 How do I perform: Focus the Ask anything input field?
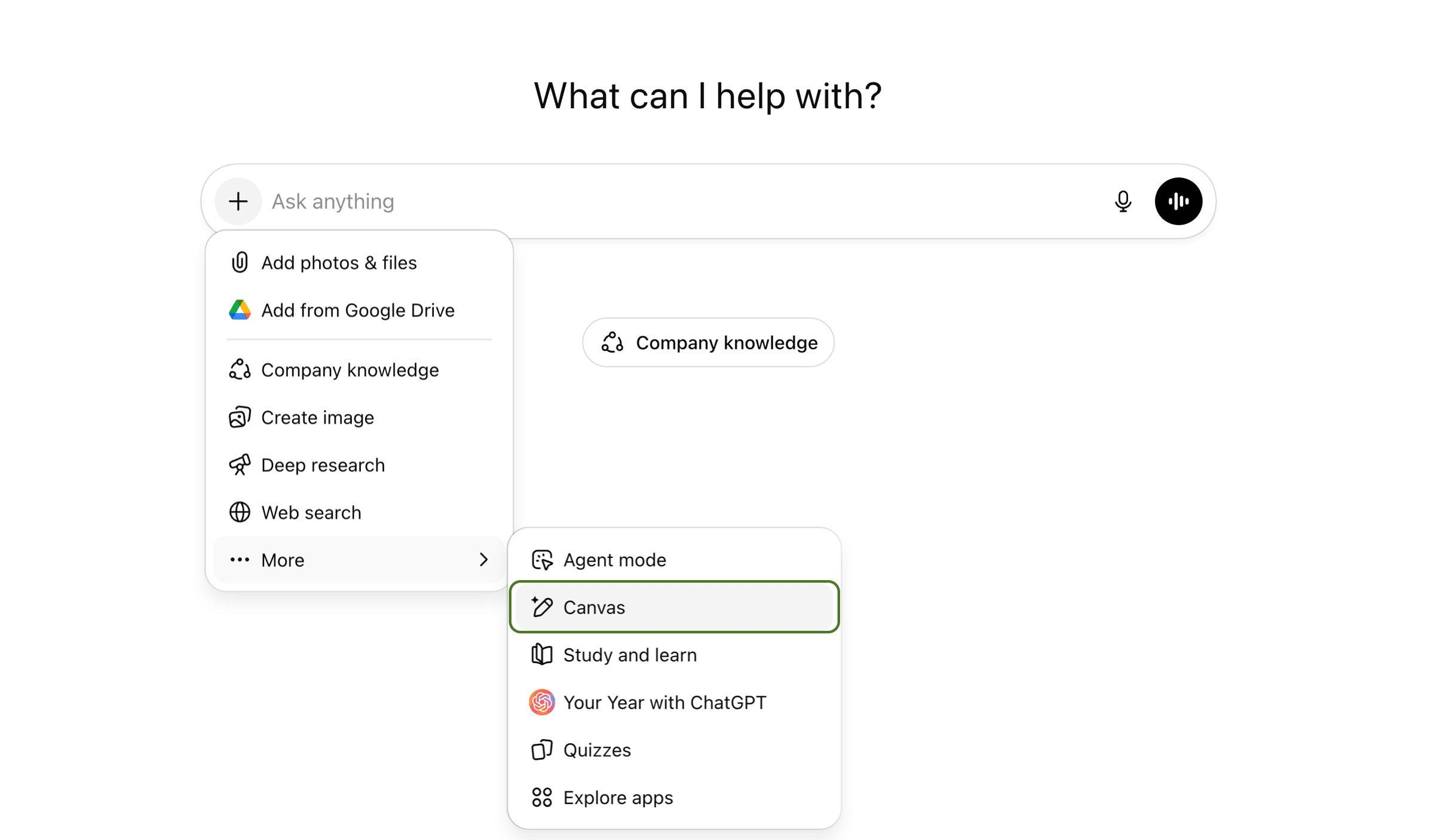click(657, 201)
